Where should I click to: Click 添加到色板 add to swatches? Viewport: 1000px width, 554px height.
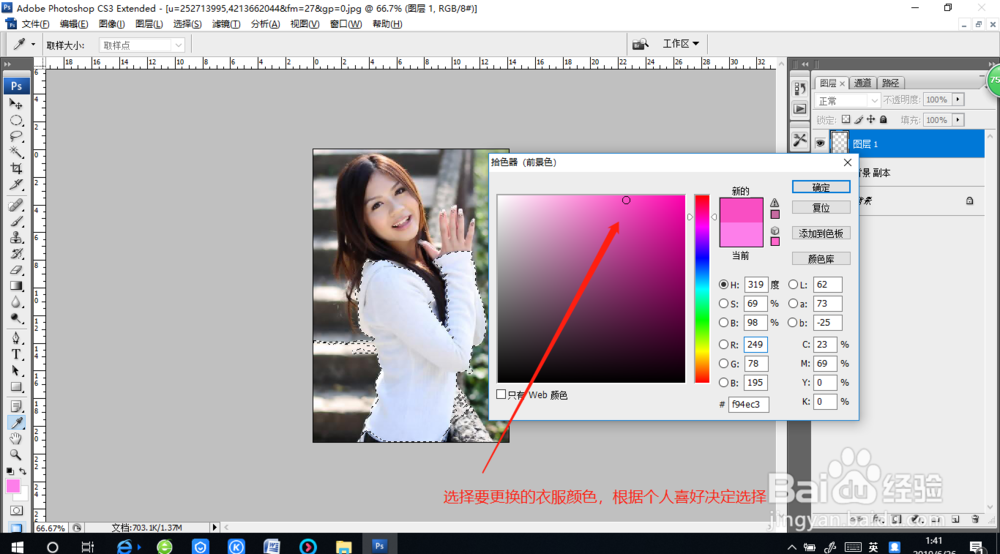point(821,233)
